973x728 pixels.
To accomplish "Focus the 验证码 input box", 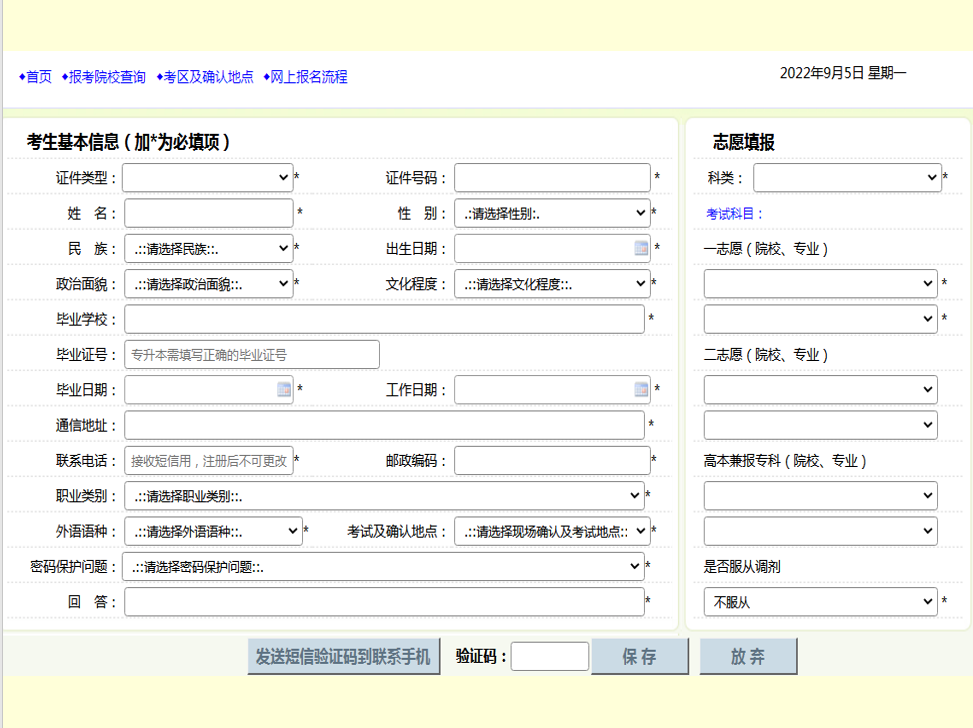I will [x=550, y=657].
